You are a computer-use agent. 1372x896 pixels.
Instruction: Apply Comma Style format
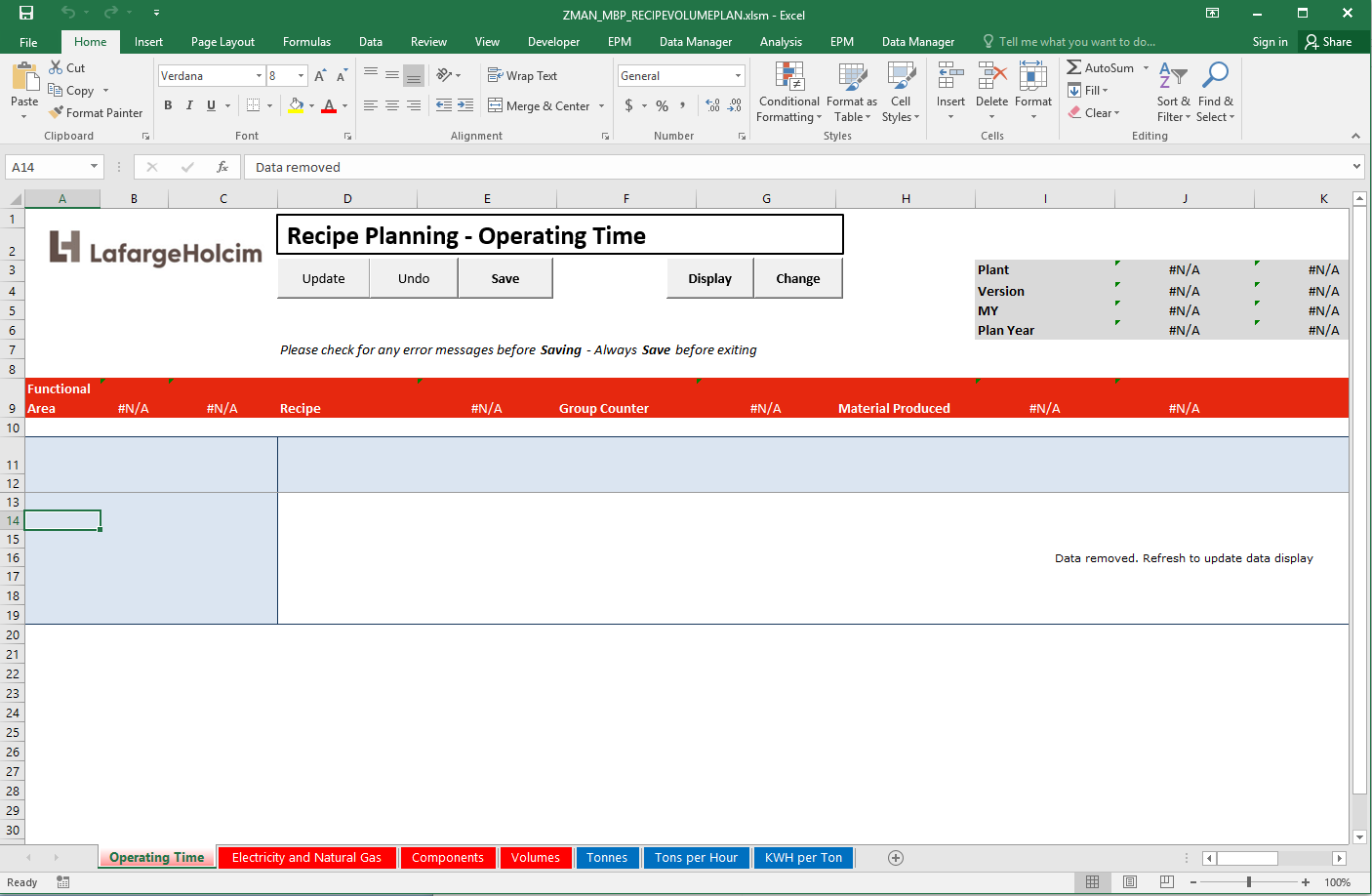(x=683, y=105)
